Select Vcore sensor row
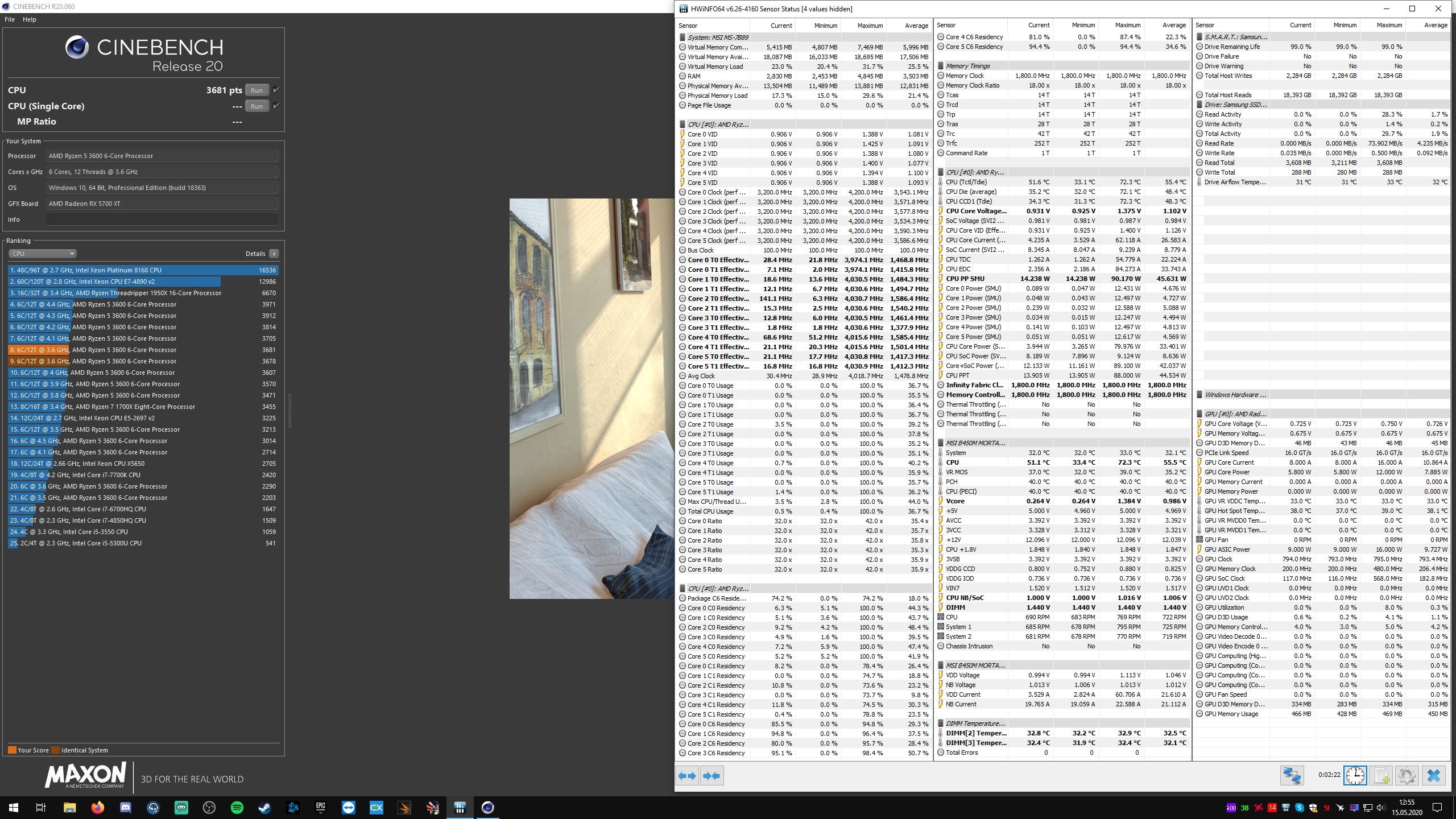 [1062, 501]
